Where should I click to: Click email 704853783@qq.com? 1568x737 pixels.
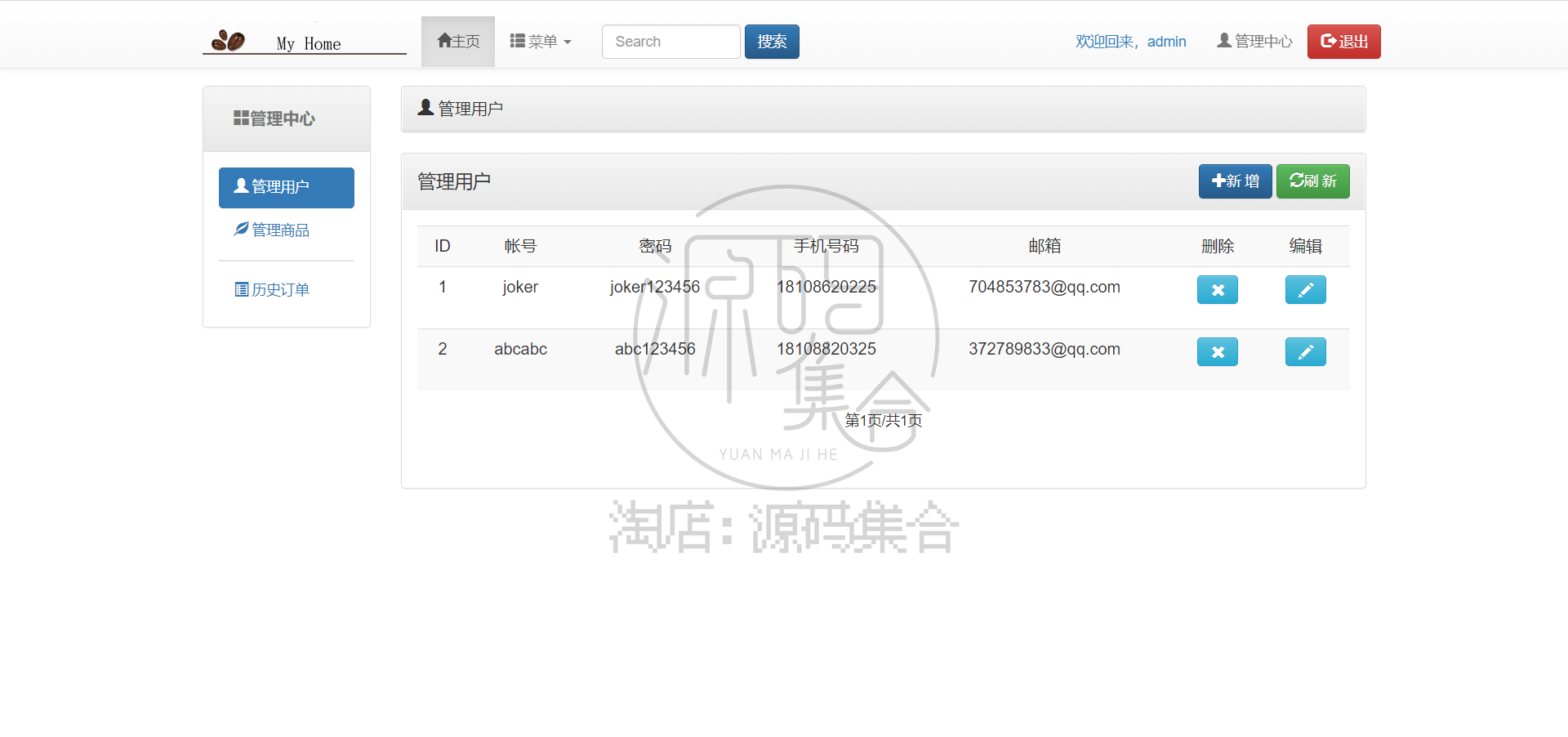1045,288
